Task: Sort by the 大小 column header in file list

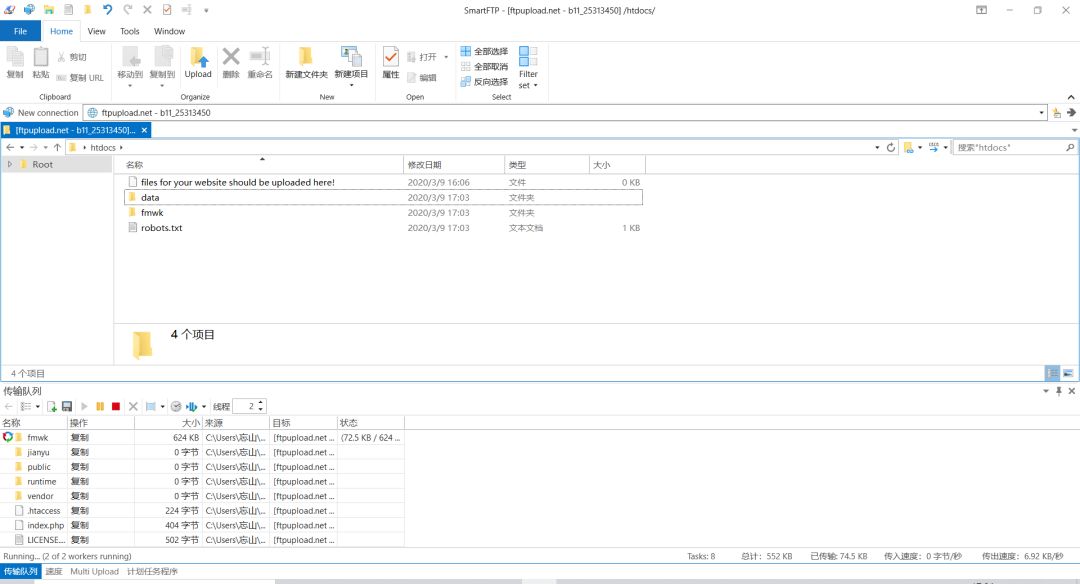Action: pyautogui.click(x=616, y=165)
